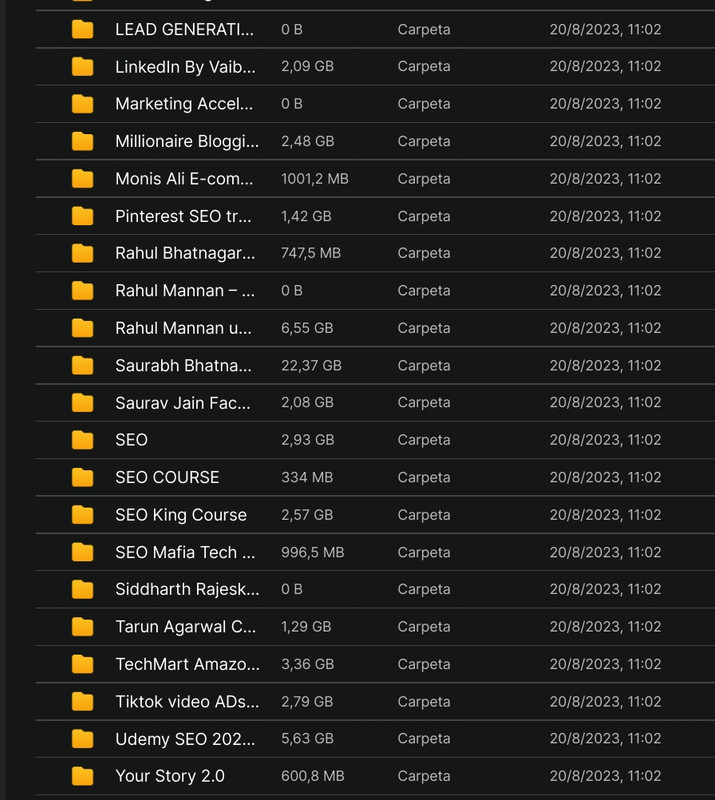Open the Saurabh Bhatna... folder name
This screenshot has height=800, width=715.
click(x=183, y=365)
